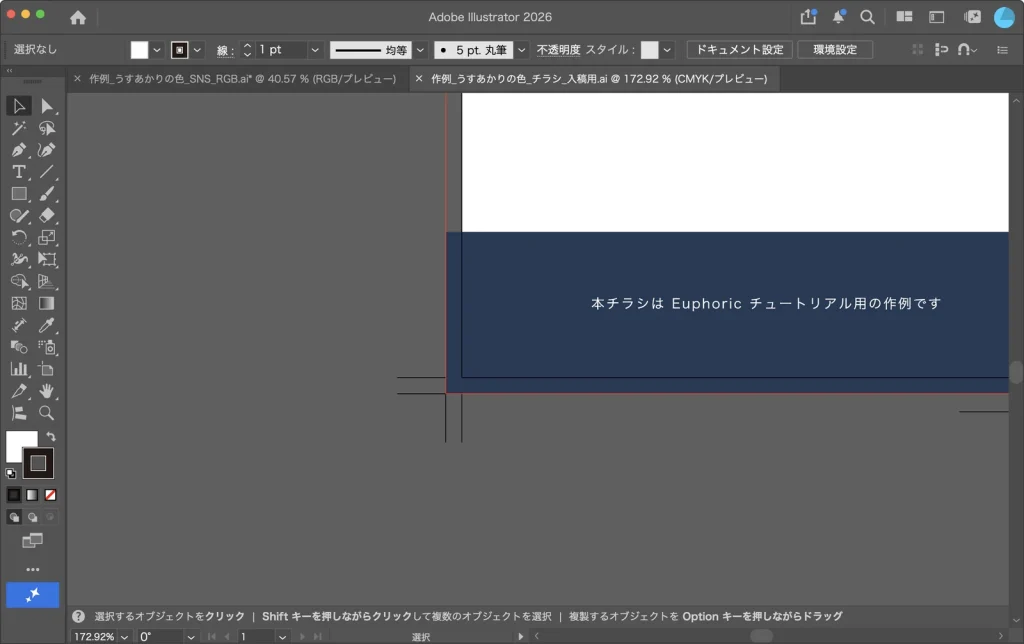Select the Free Transform tool
The height and width of the screenshot is (644, 1024).
[x=46, y=259]
